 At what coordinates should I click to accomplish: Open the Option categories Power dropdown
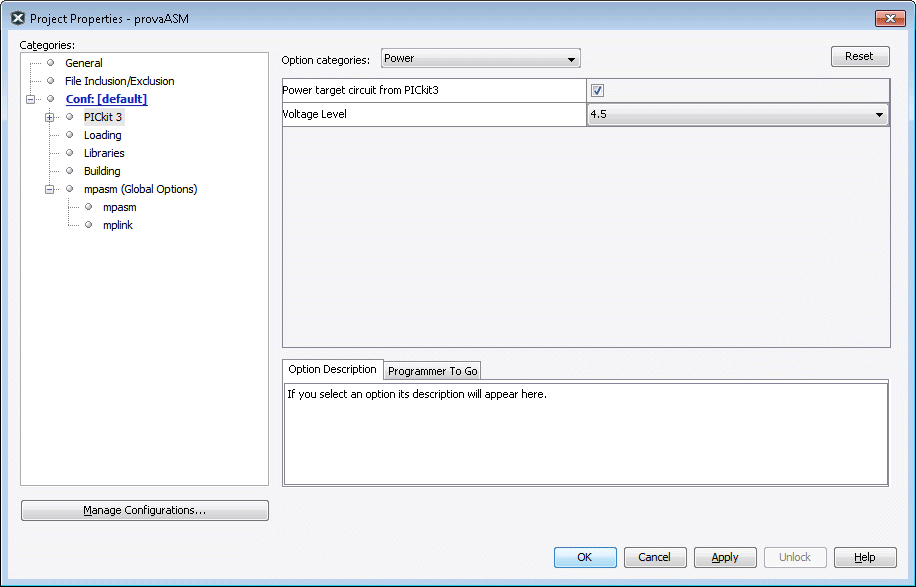pos(480,59)
